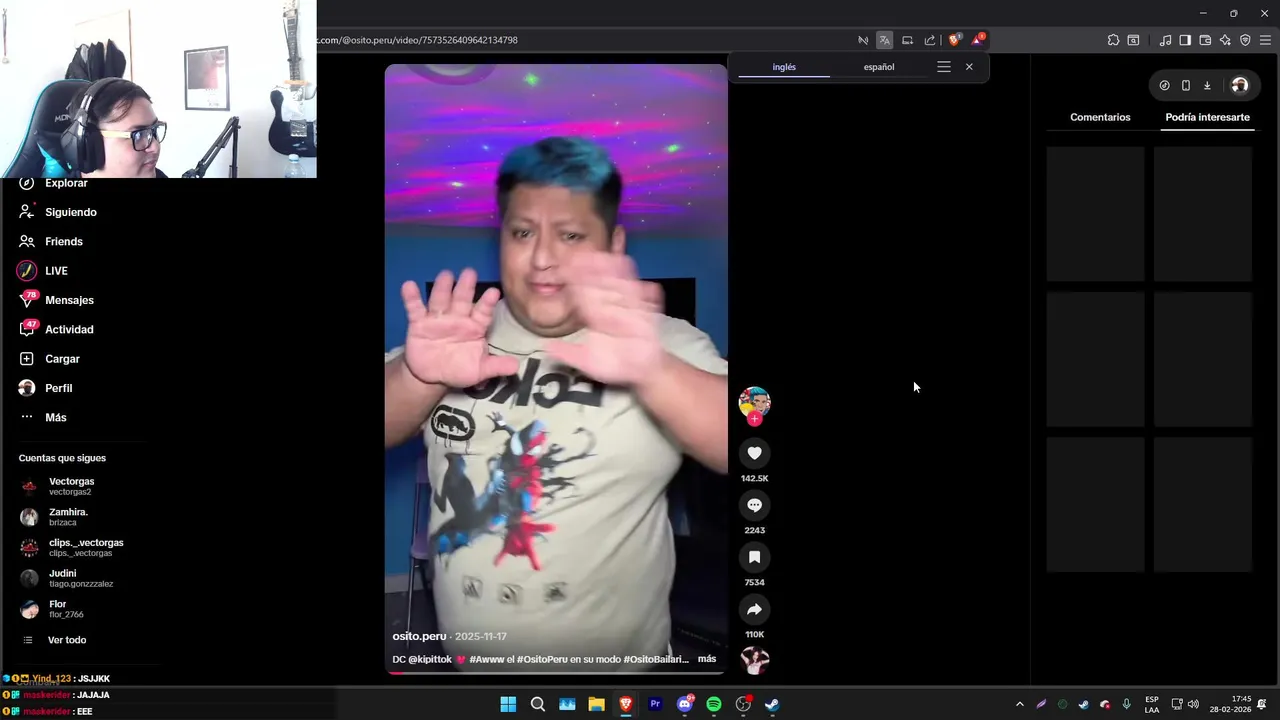Click the TikTok coins icon top right
The image size is (1280, 720).
(1164, 85)
